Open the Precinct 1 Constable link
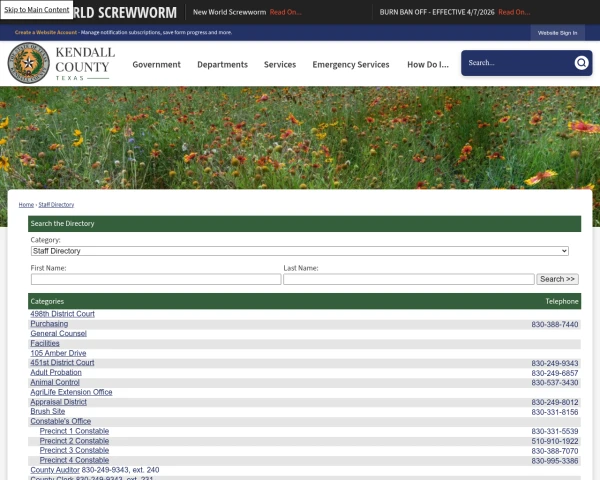Screen dimensions: 600x480 [x=74, y=431]
